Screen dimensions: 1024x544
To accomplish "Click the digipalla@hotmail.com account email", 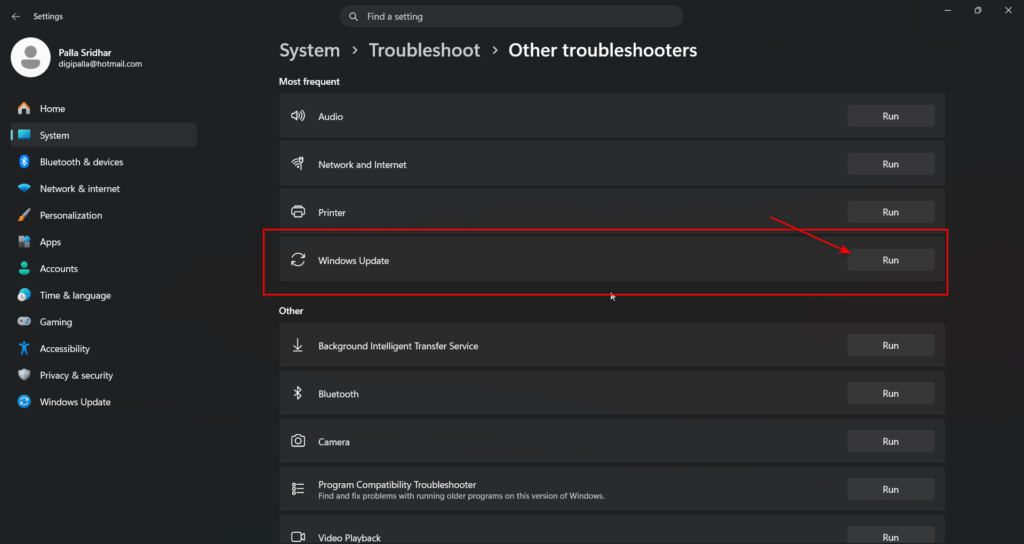I will (x=100, y=64).
